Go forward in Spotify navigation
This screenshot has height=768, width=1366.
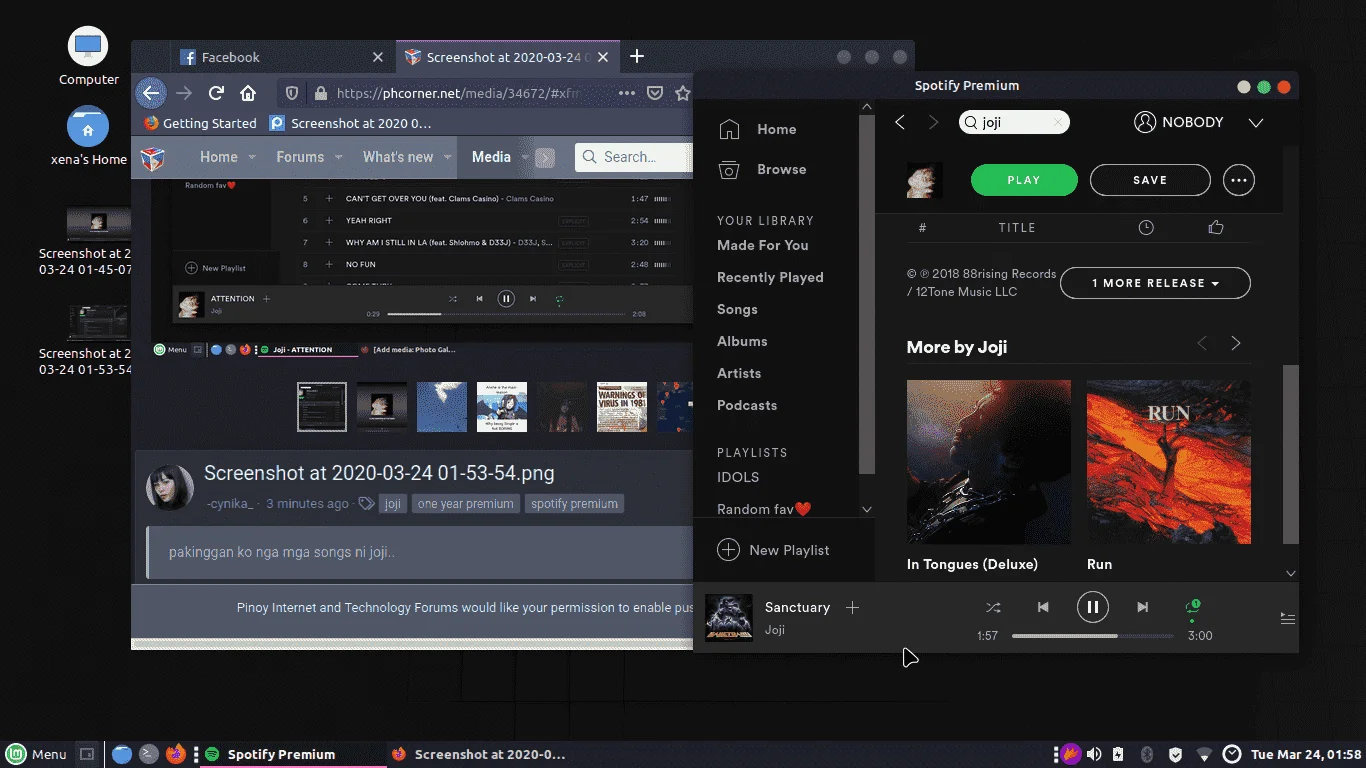934,122
